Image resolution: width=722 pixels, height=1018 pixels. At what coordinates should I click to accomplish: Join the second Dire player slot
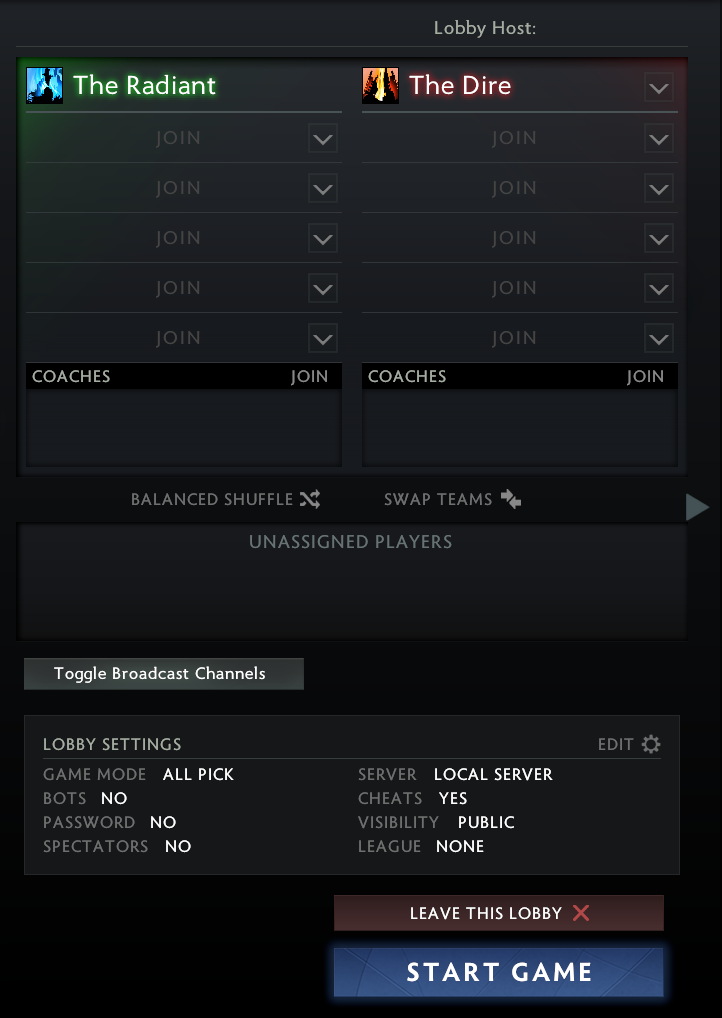(x=514, y=188)
